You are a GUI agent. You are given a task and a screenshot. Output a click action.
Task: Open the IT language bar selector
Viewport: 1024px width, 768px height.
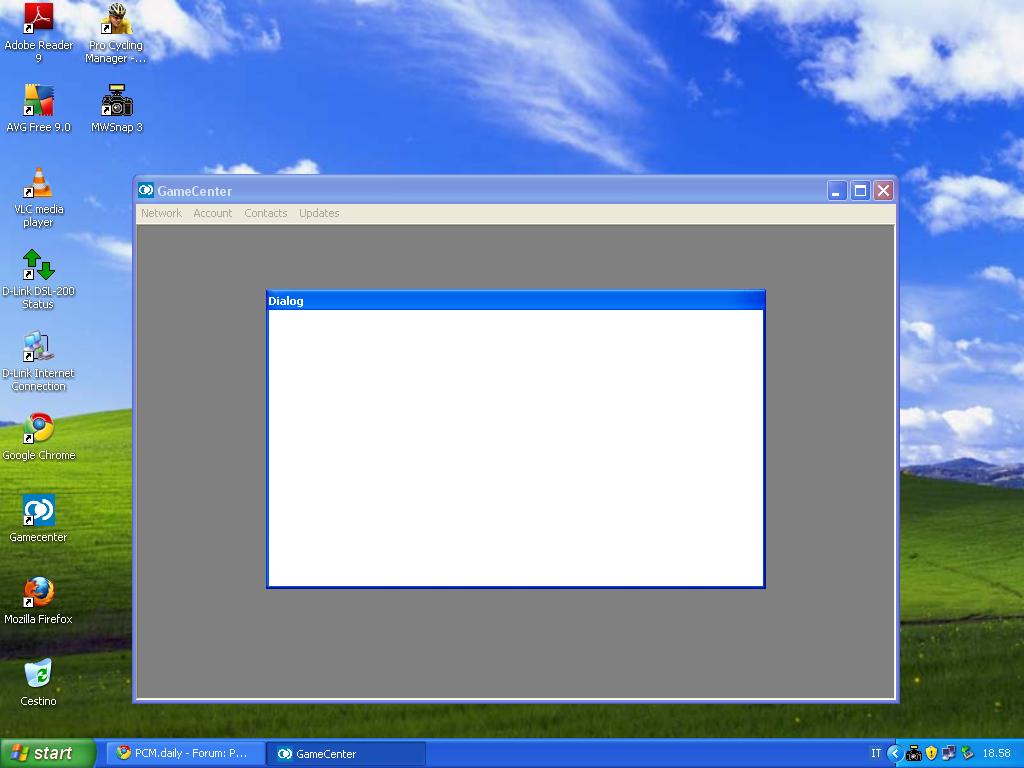[876, 754]
